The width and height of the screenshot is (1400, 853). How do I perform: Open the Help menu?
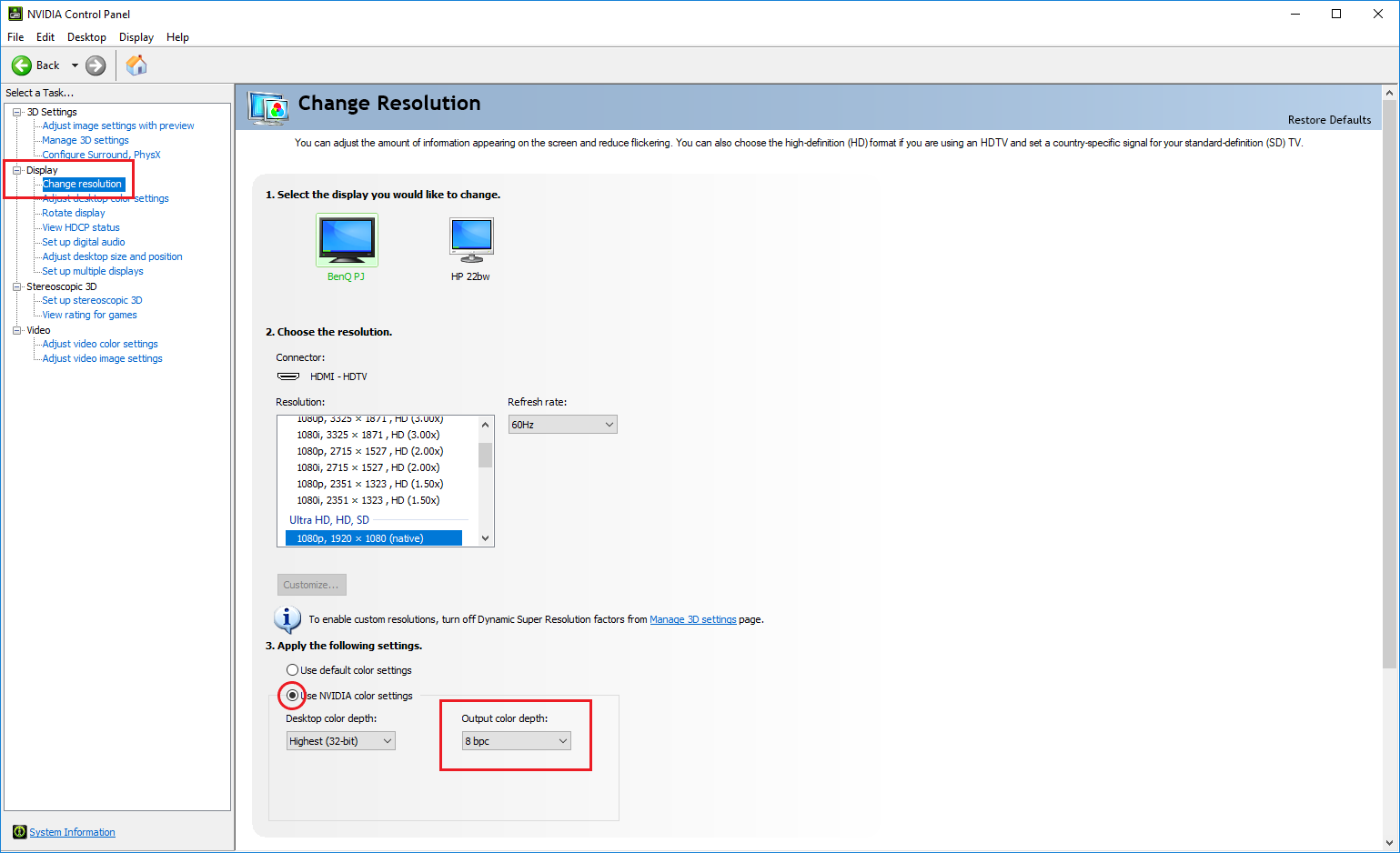tap(177, 37)
